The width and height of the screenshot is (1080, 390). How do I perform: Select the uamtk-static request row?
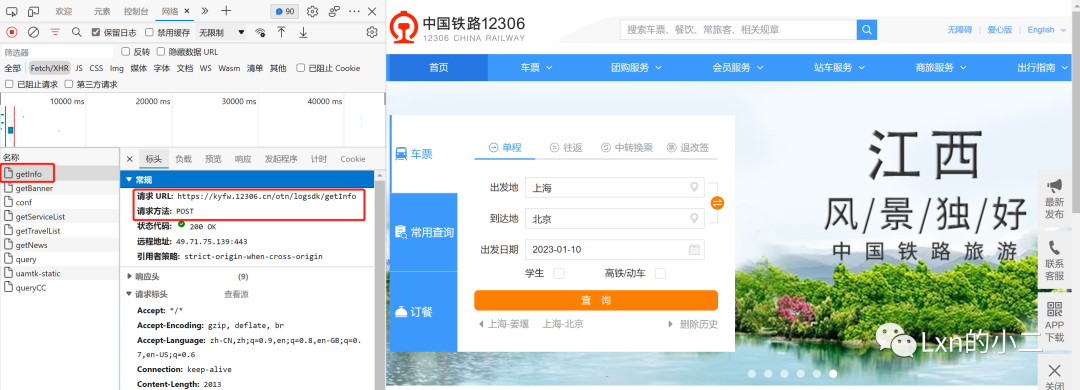(x=59, y=274)
